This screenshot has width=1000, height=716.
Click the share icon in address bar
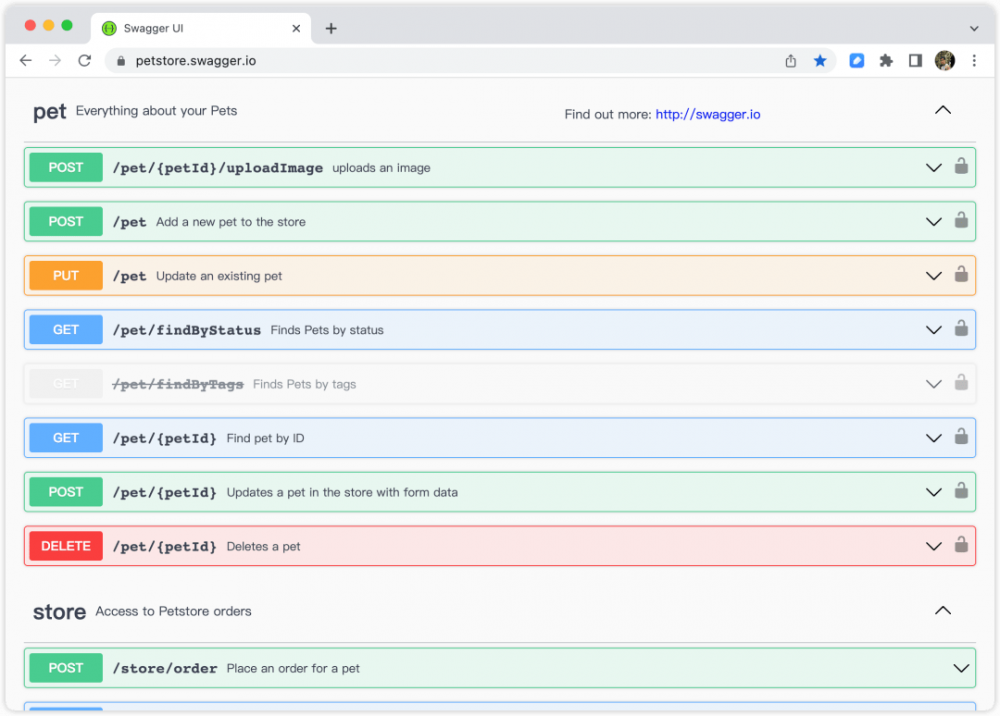point(791,61)
